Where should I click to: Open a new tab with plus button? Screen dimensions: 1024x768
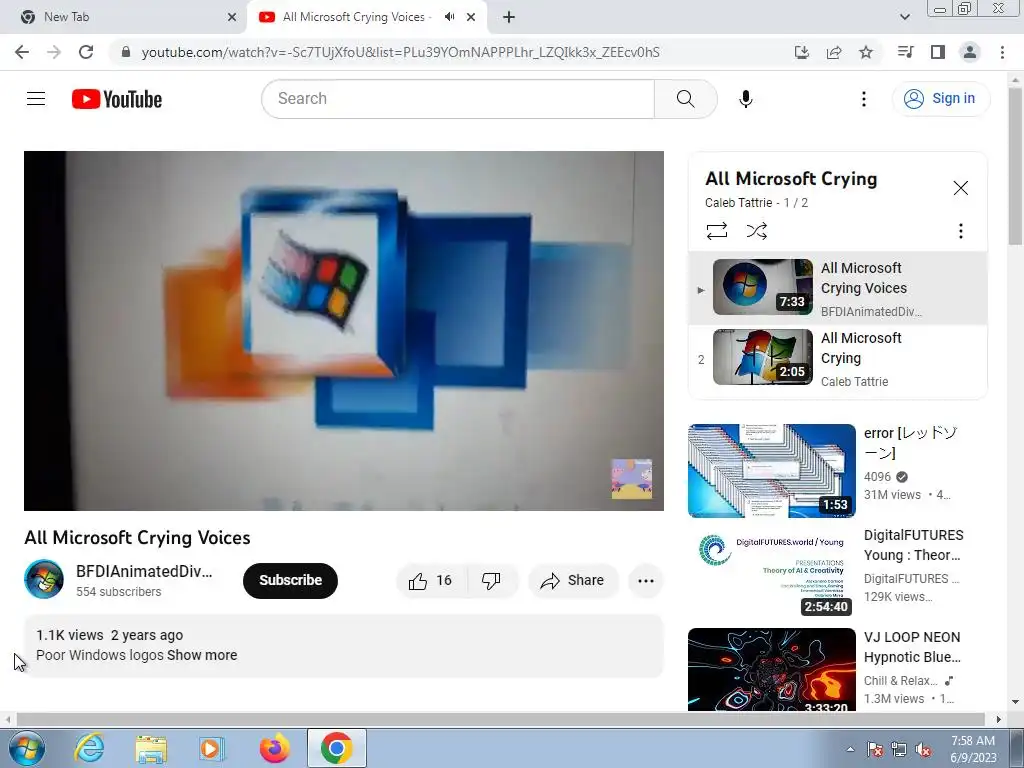[509, 17]
